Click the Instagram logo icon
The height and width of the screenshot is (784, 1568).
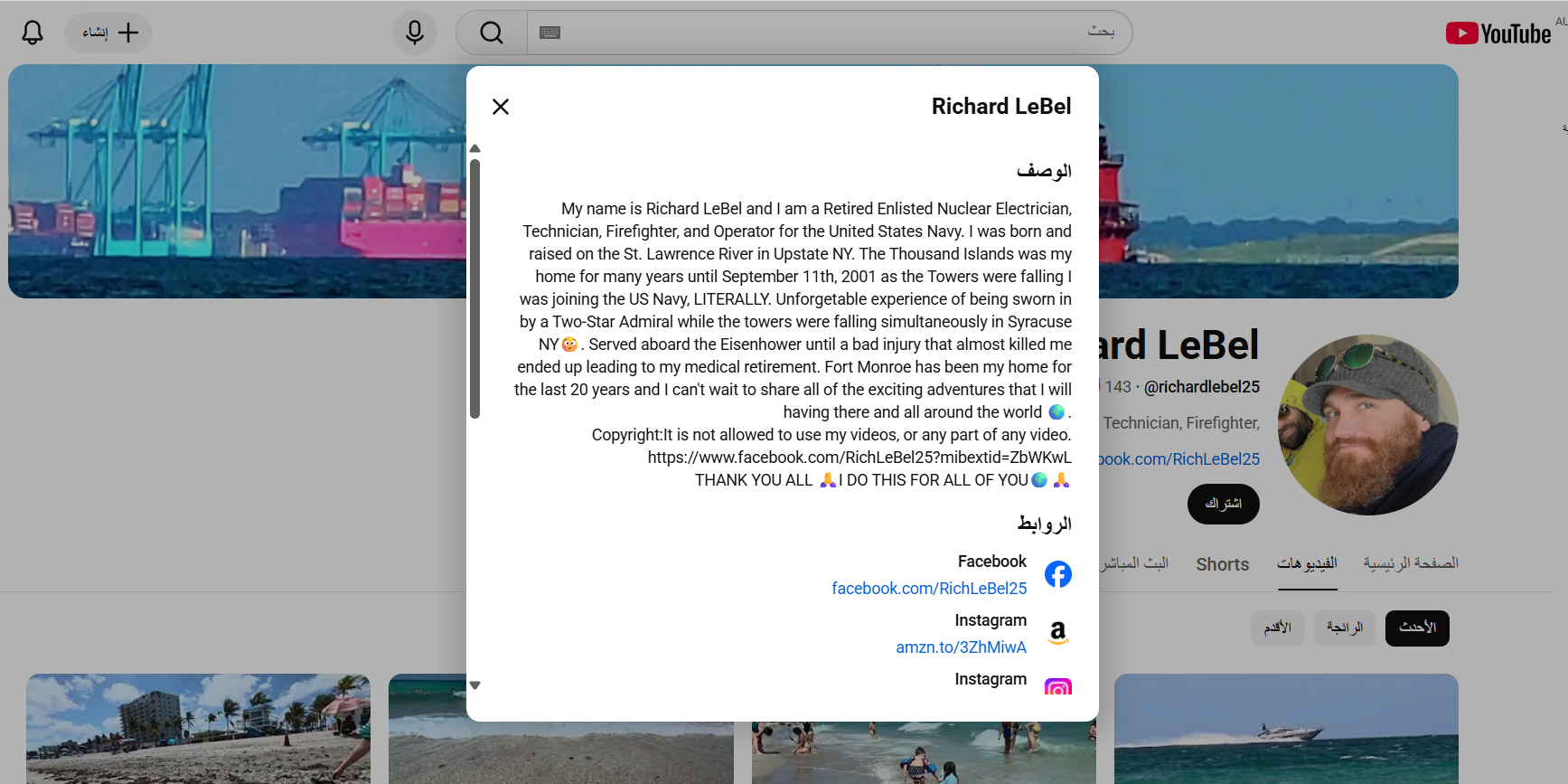(1058, 687)
